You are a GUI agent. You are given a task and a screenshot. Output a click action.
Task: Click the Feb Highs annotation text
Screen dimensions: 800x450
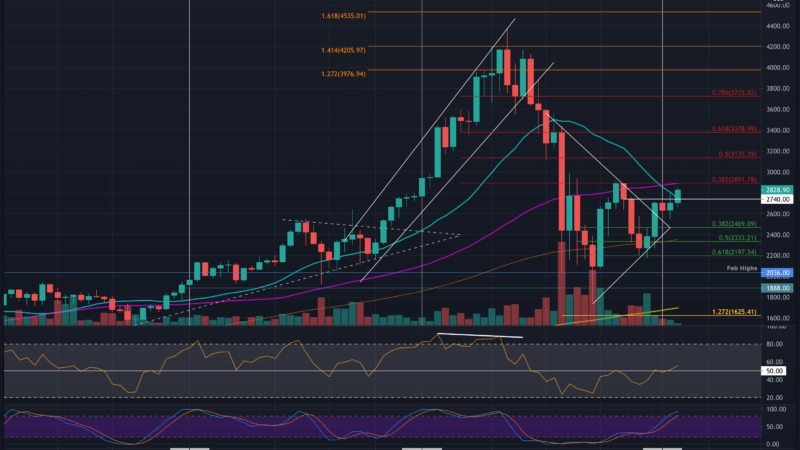[742, 268]
